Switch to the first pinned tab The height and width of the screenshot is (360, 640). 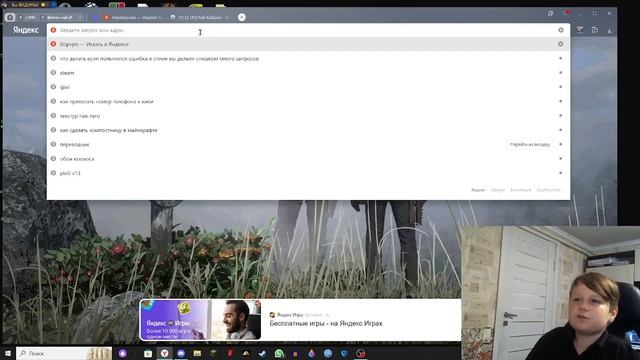click(27, 18)
